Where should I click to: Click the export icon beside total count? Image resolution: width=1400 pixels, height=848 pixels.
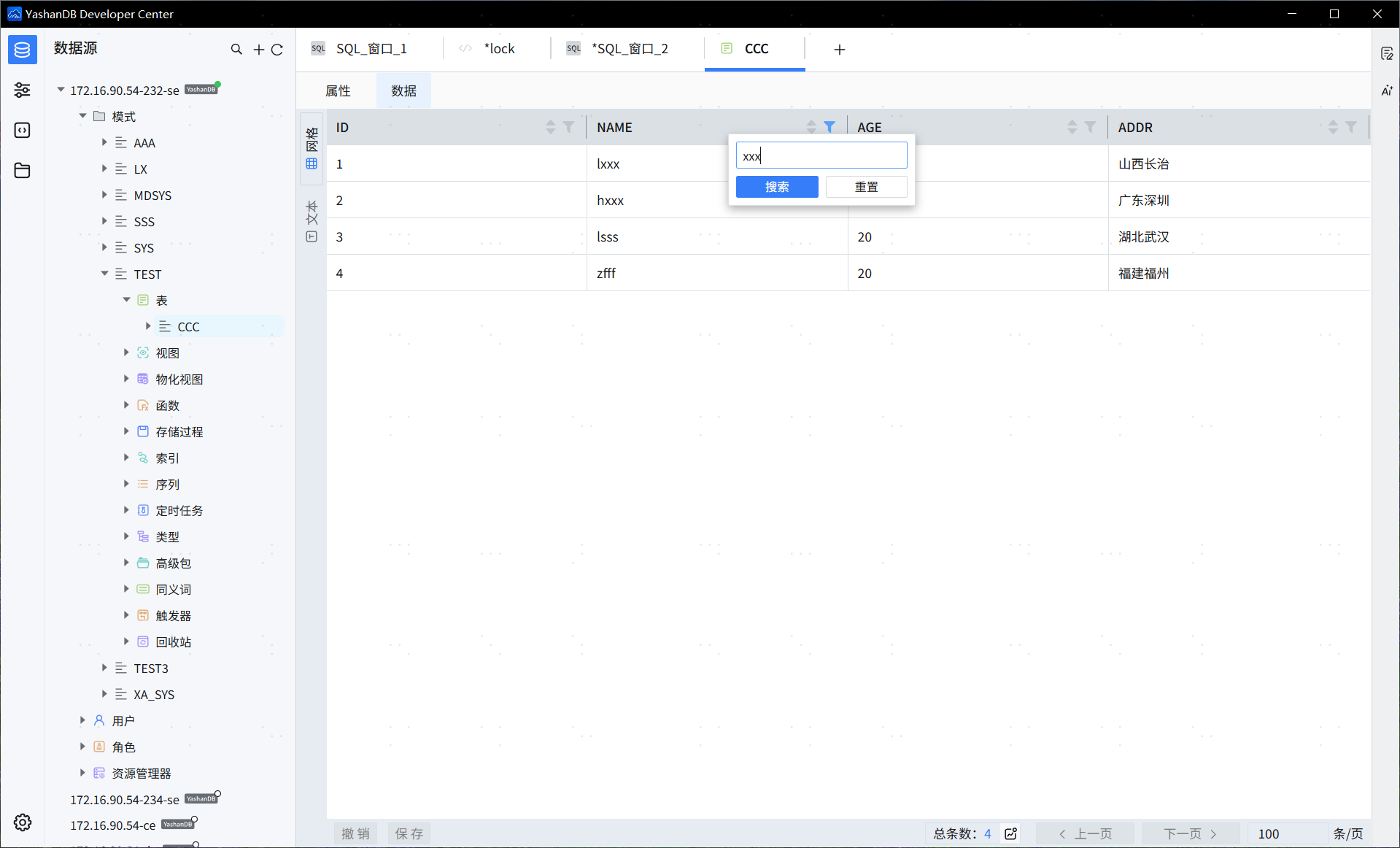[x=1011, y=833]
